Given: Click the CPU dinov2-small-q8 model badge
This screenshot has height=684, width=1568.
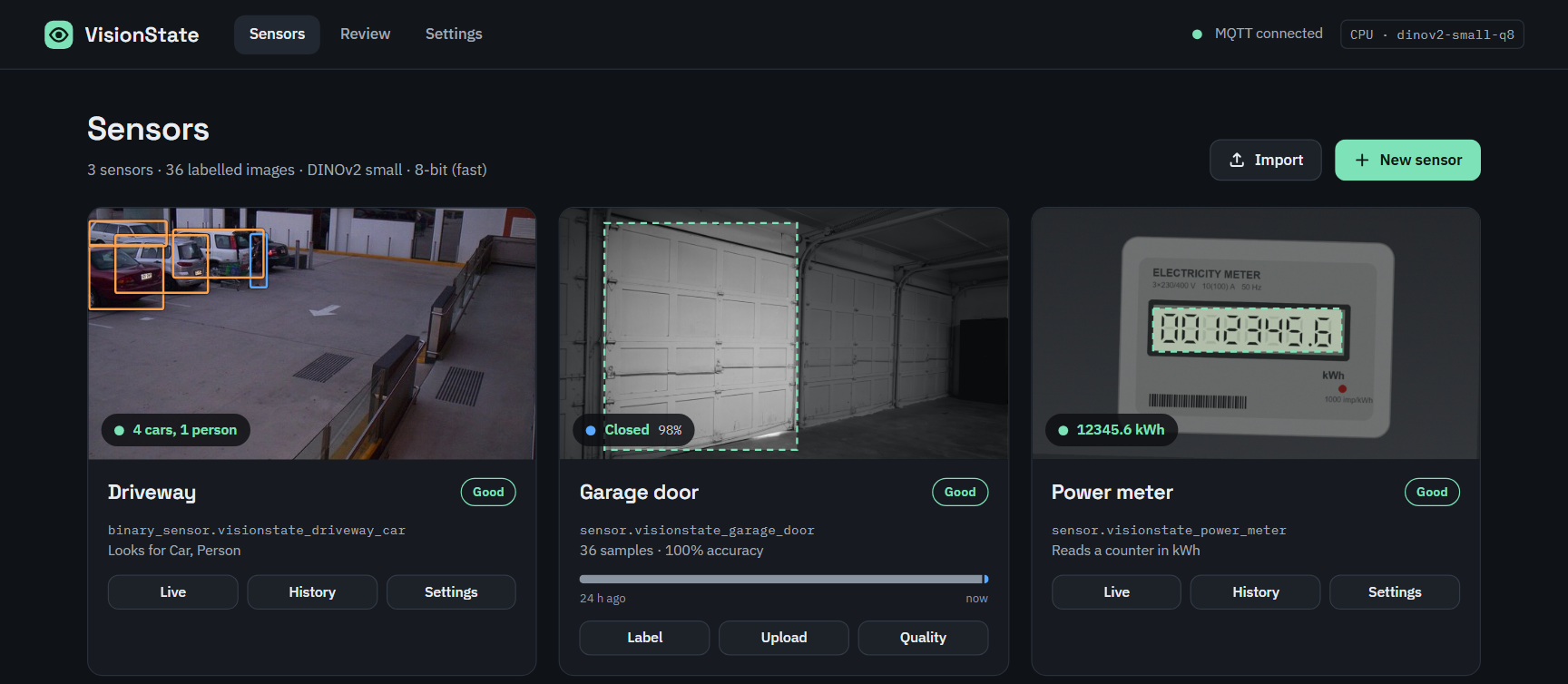Looking at the screenshot, I should pyautogui.click(x=1432, y=34).
